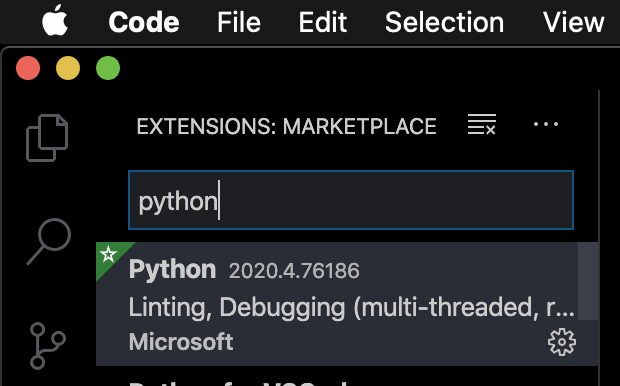Click the extensions list scrollbar
Image resolution: width=620 pixels, height=386 pixels.
point(588,281)
